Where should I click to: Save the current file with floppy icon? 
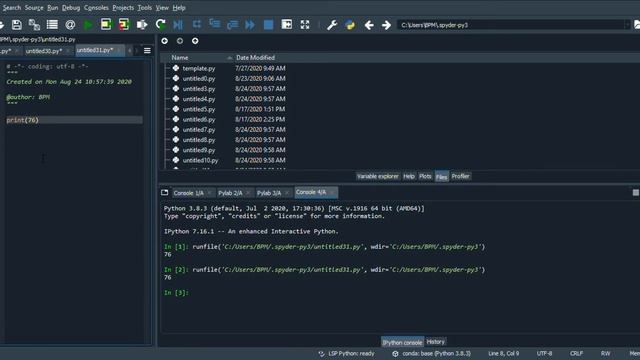point(17,25)
